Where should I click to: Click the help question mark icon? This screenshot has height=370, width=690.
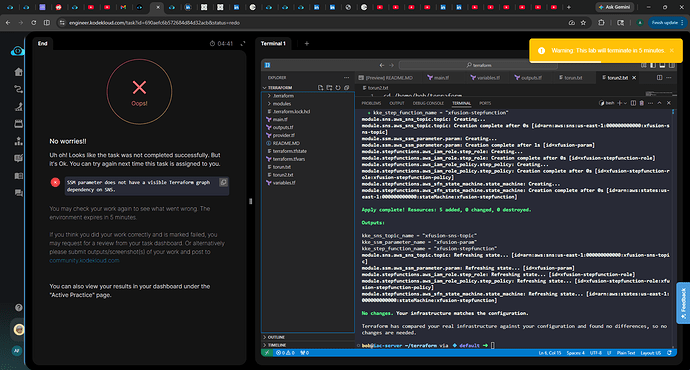[18, 308]
